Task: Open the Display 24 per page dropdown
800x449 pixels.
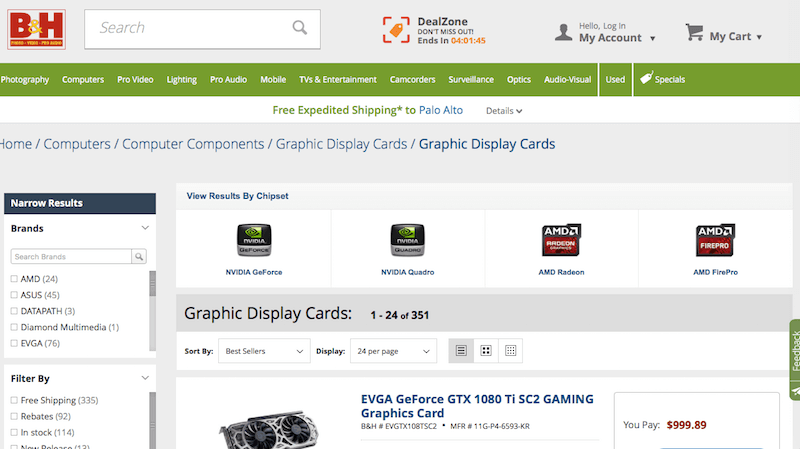Action: [x=393, y=351]
